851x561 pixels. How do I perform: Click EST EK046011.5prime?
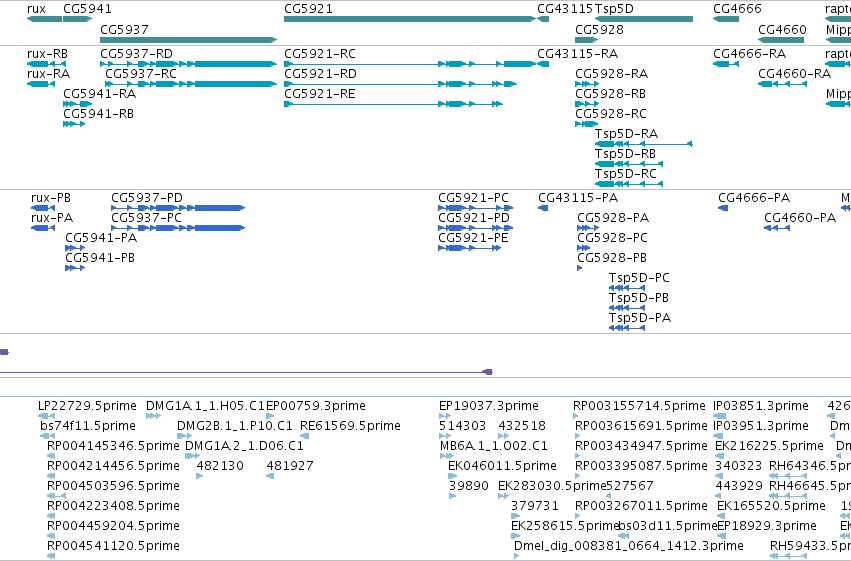coord(503,466)
